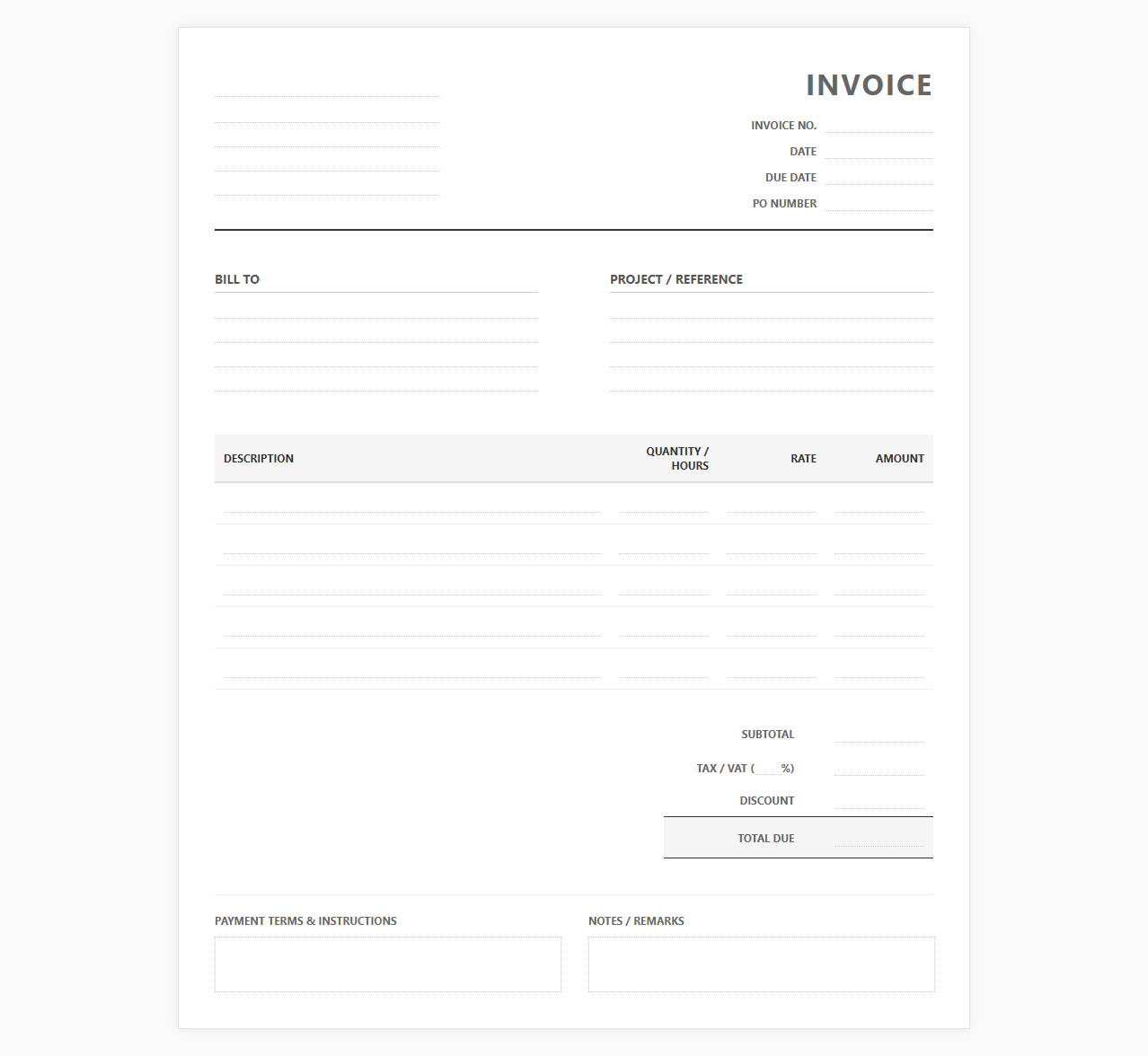The image size is (1148, 1056).
Task: Click the BILL TO heading
Action: [237, 279]
